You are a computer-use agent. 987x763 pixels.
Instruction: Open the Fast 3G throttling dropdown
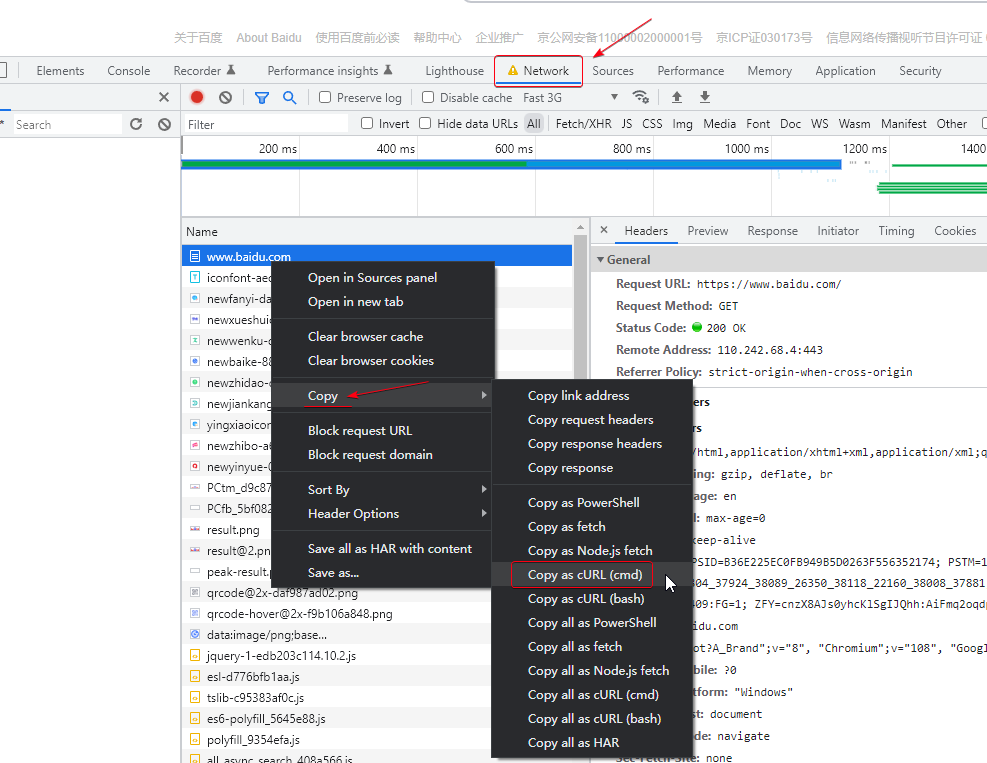[570, 98]
